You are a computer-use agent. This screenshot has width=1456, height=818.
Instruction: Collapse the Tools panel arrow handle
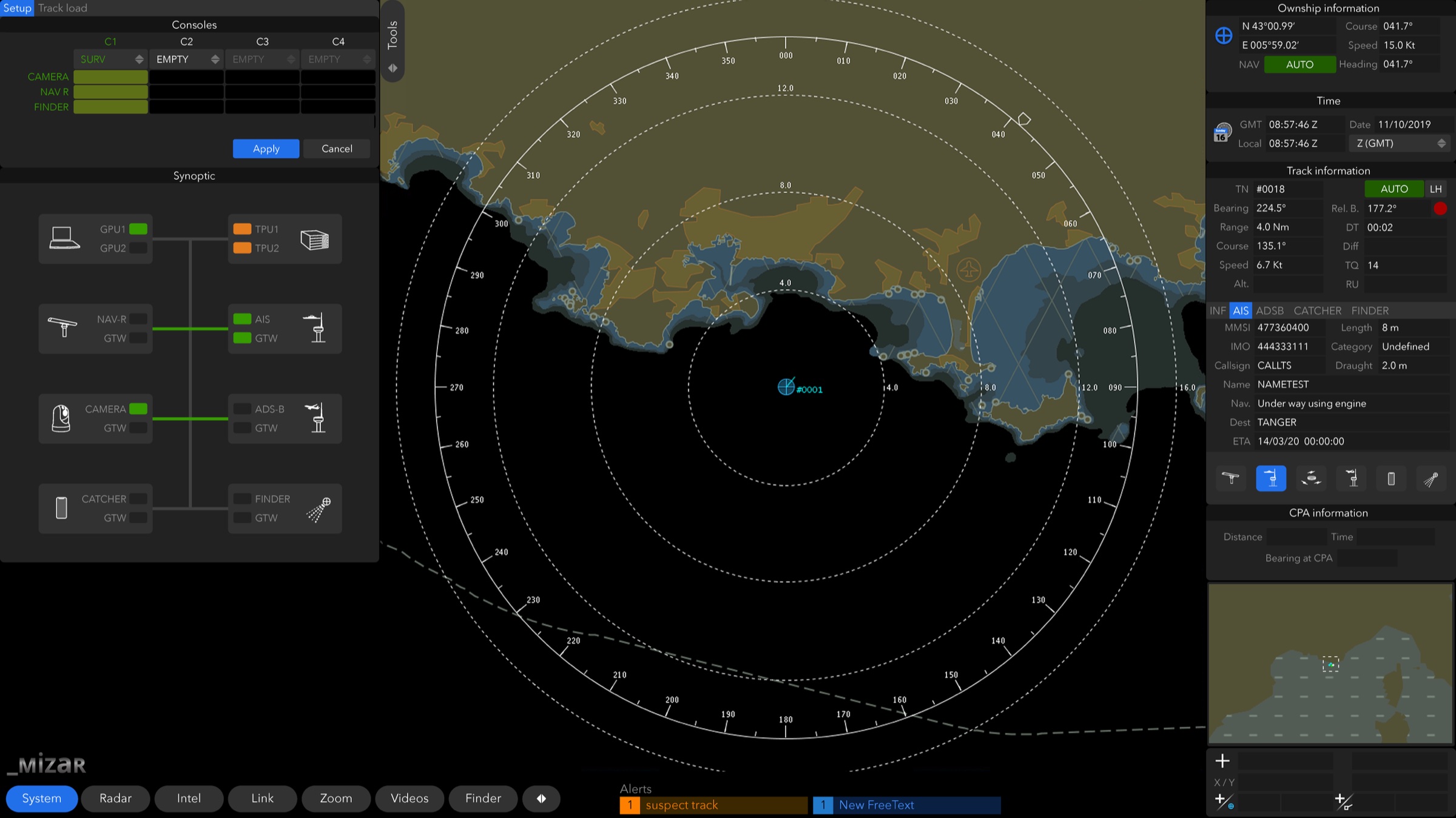[393, 68]
